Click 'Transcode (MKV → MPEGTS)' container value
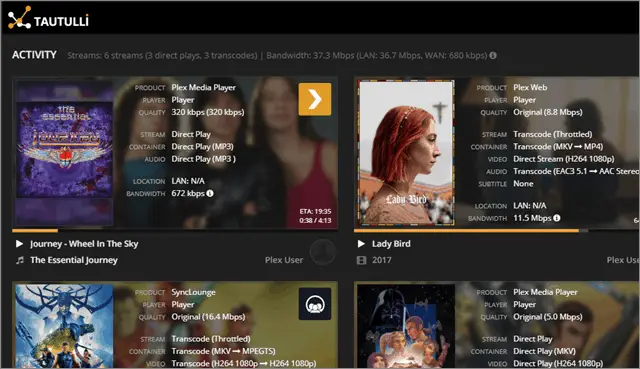This screenshot has height=369, width=640. point(223,351)
